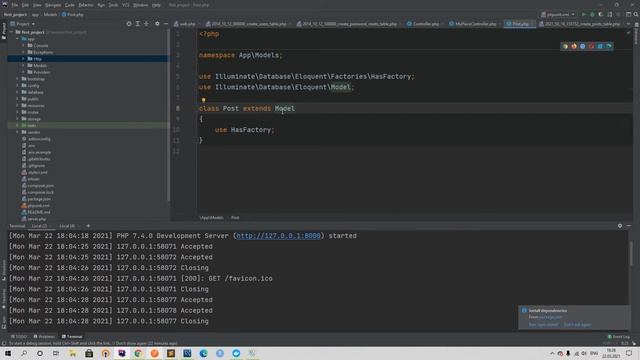Click the Debug bug icon

point(592,14)
